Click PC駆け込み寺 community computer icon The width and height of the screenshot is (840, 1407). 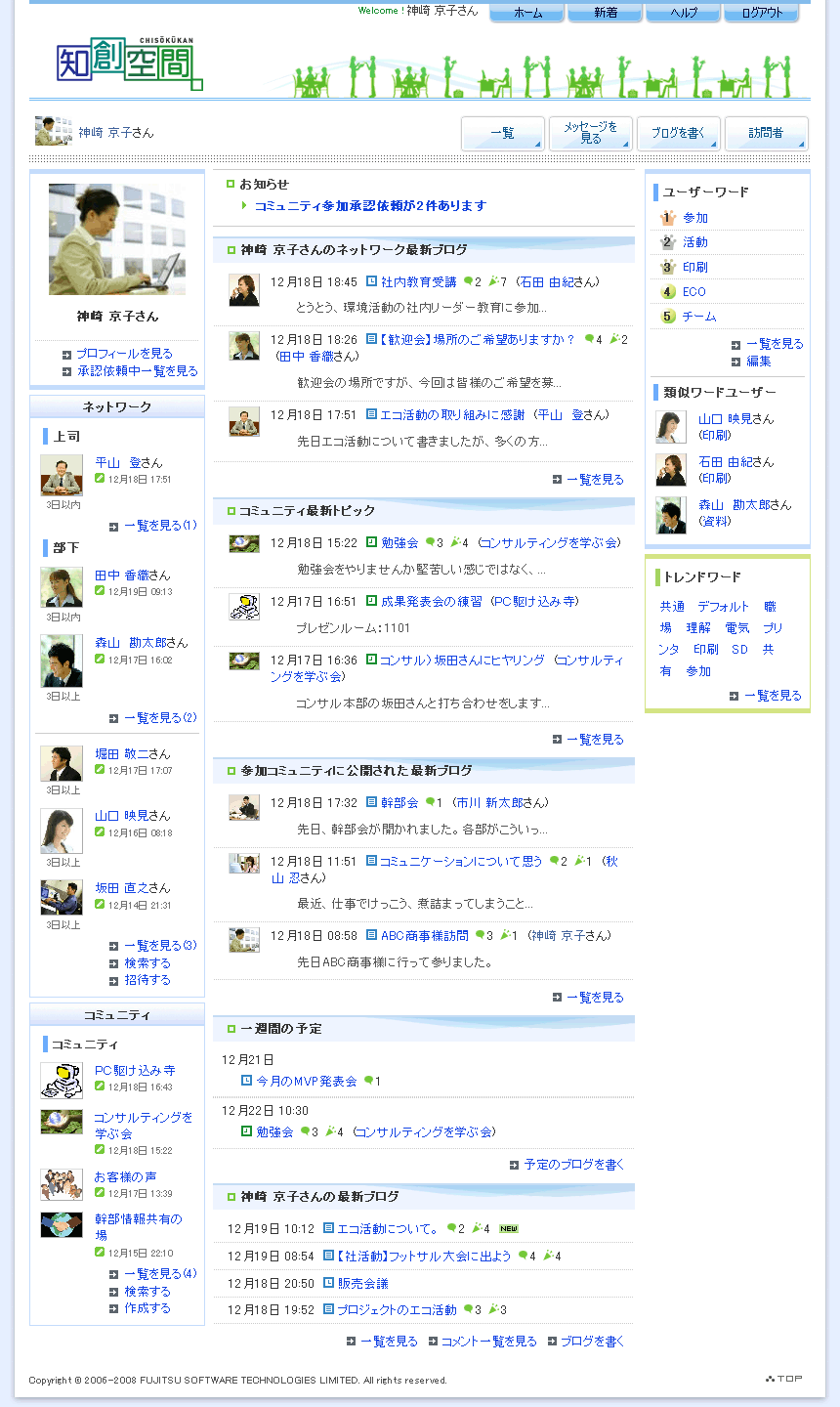pyautogui.click(x=62, y=1081)
